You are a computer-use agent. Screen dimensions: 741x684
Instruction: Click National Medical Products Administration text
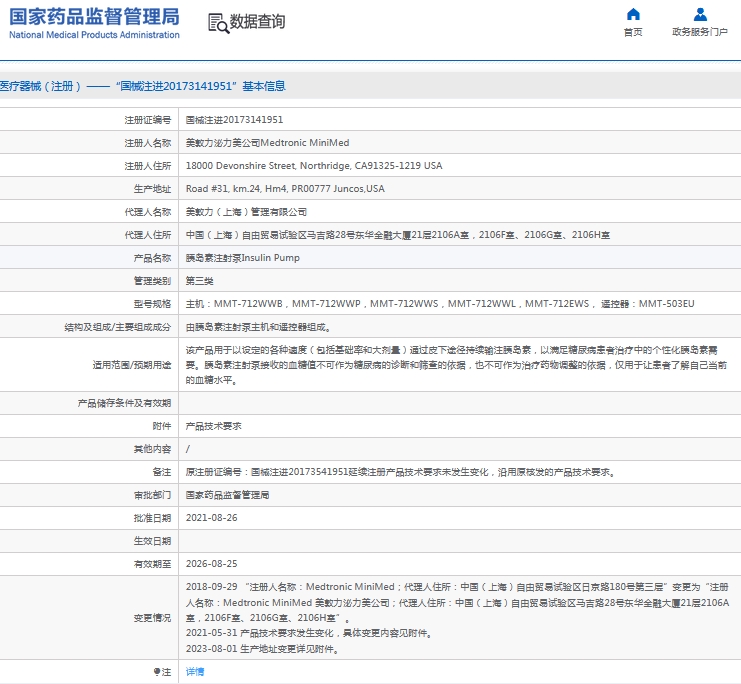click(x=95, y=35)
